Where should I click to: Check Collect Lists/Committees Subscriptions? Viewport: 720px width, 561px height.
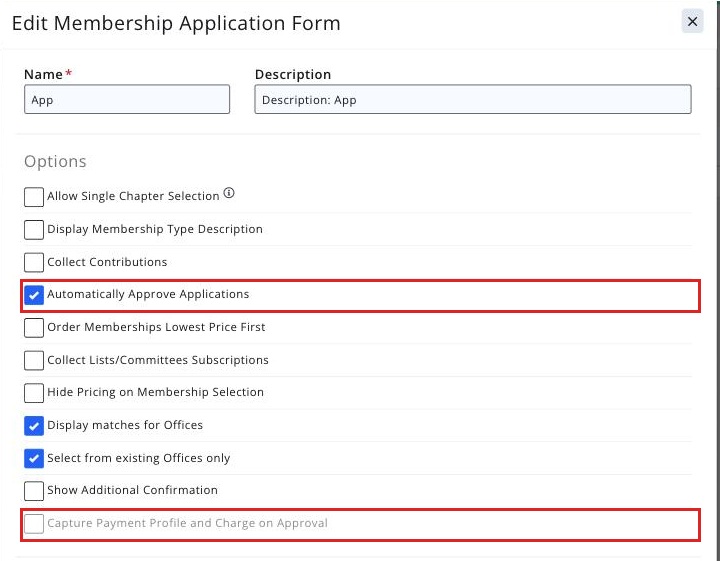(34, 360)
